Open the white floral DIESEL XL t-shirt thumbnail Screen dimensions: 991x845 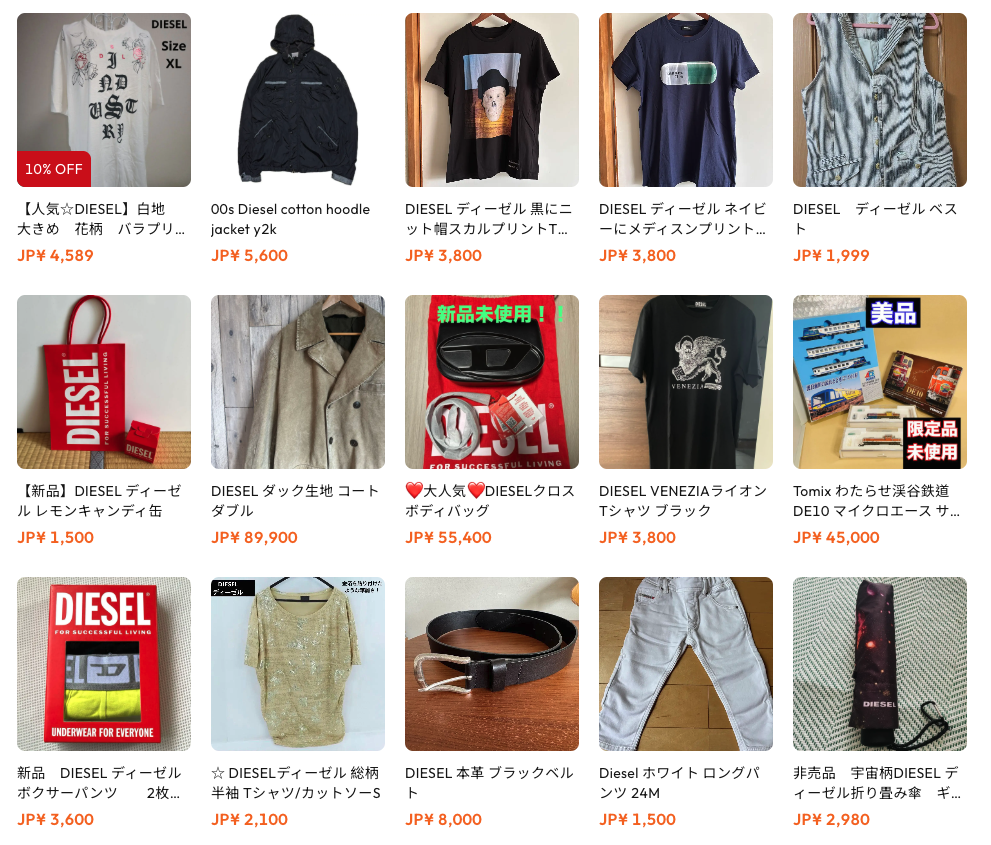(x=104, y=100)
